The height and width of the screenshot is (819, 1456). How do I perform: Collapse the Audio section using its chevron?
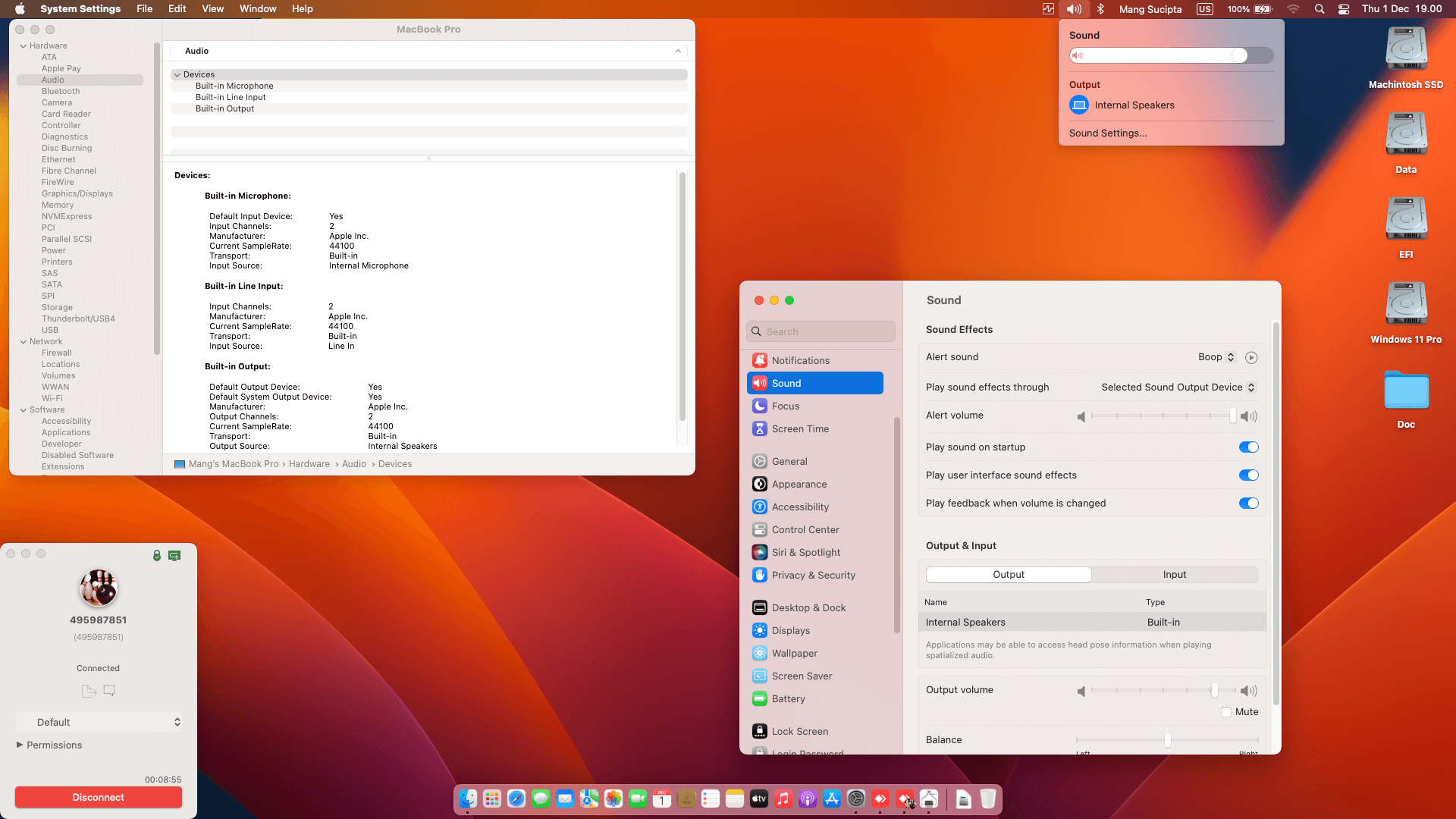pyautogui.click(x=678, y=52)
